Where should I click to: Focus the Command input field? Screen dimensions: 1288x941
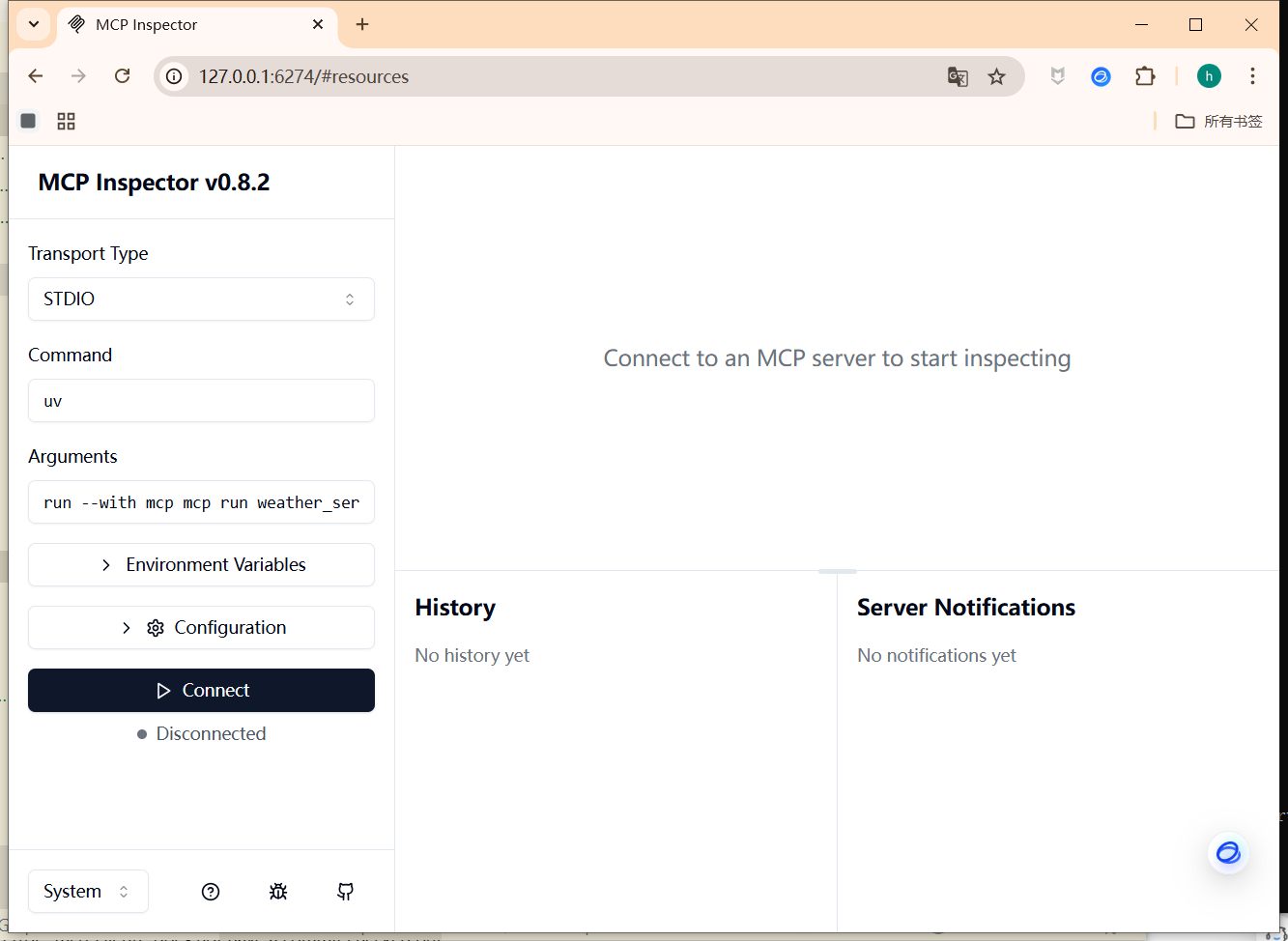(201, 400)
